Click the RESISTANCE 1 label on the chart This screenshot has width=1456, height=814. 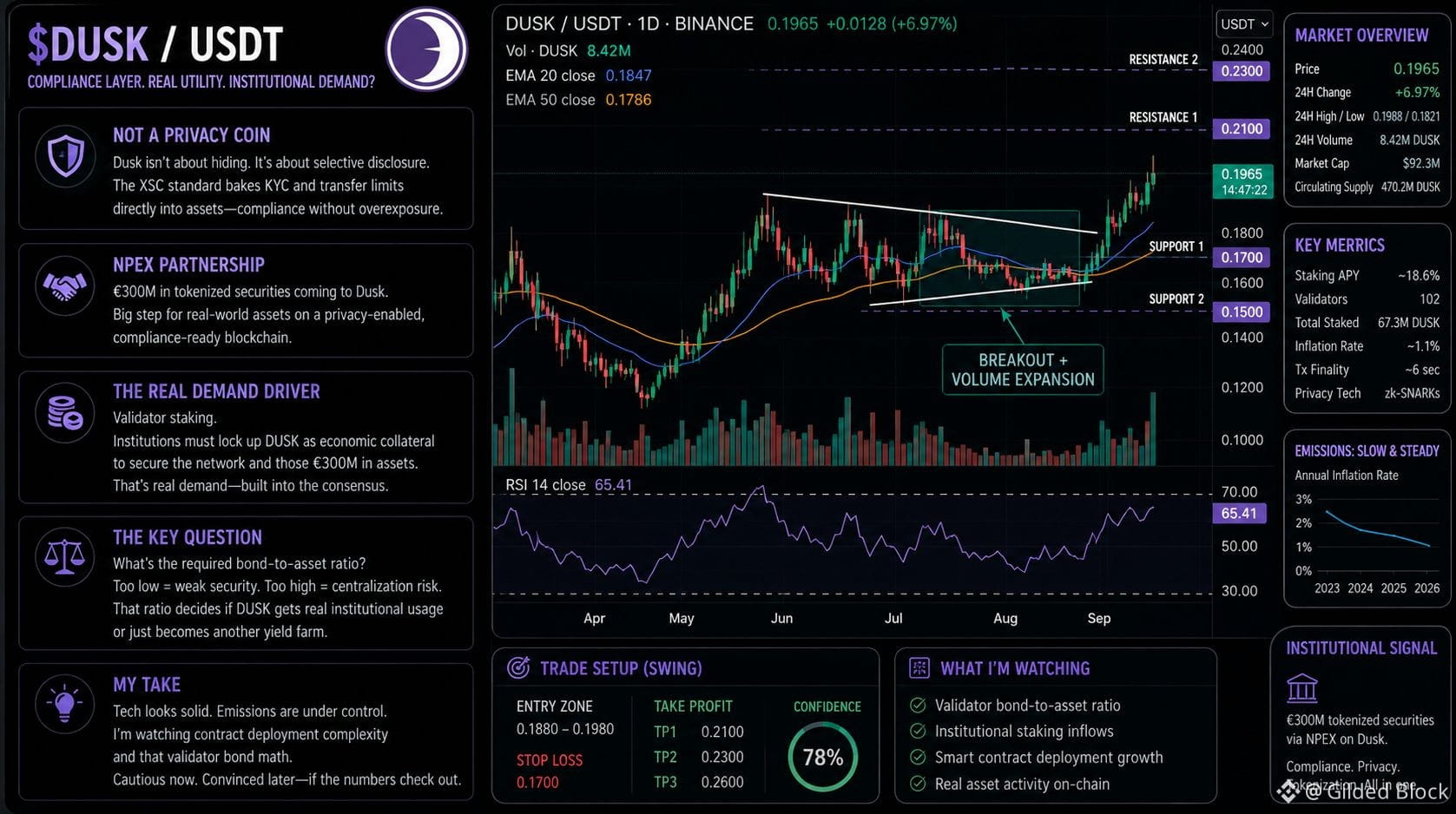pyautogui.click(x=1163, y=117)
